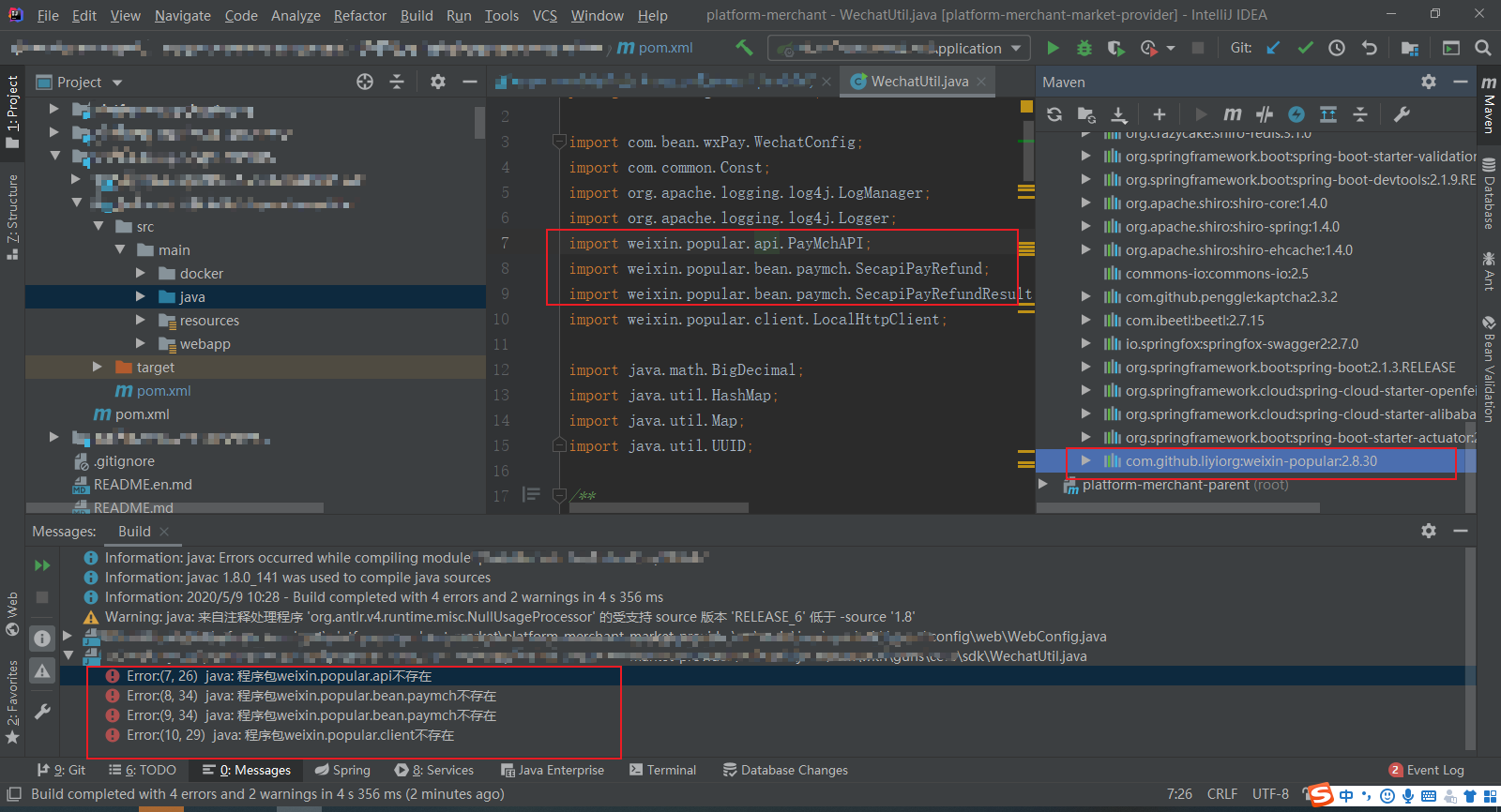Expand weixin-popular:2.8.30 dependency
1501x812 pixels.
1085,460
